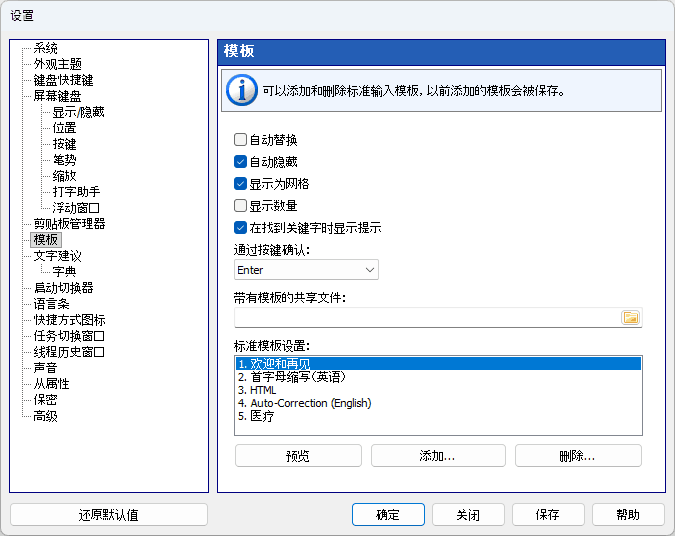Confirm with the 确定 button
This screenshot has width=675, height=536.
(x=388, y=515)
